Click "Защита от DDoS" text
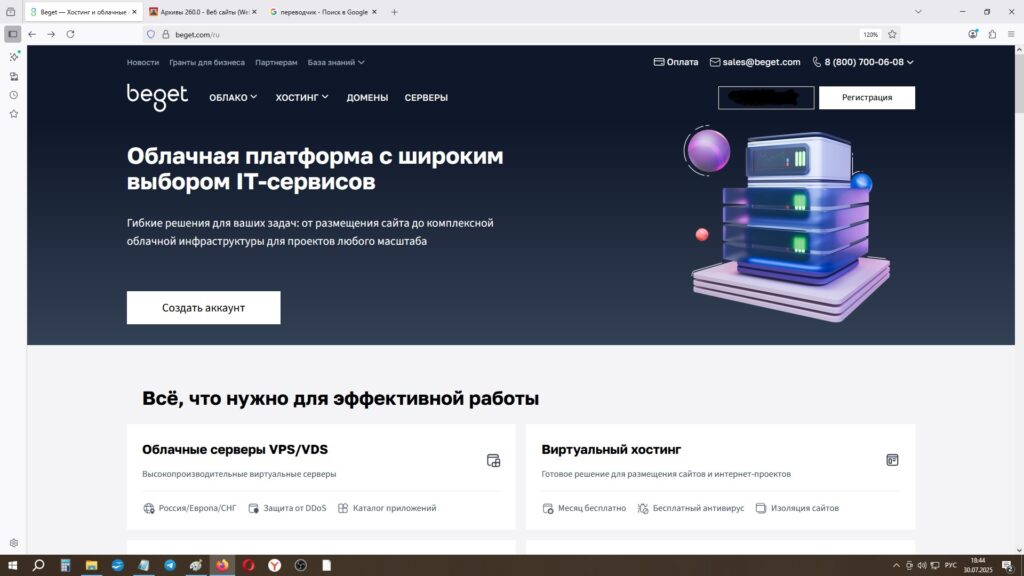Image resolution: width=1024 pixels, height=576 pixels. click(295, 508)
